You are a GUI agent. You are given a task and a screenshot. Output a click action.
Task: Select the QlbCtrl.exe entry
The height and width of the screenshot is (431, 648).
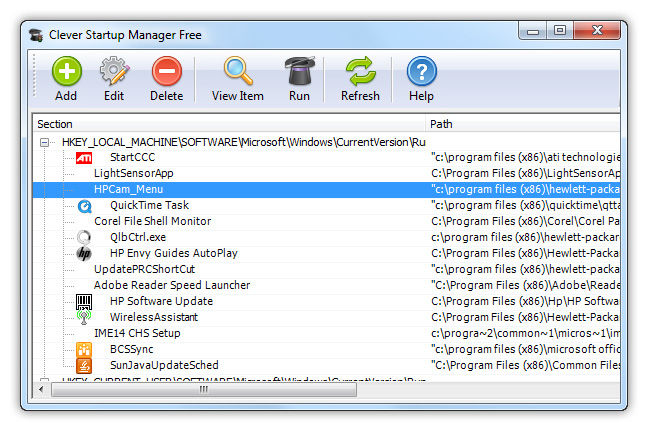pos(138,237)
